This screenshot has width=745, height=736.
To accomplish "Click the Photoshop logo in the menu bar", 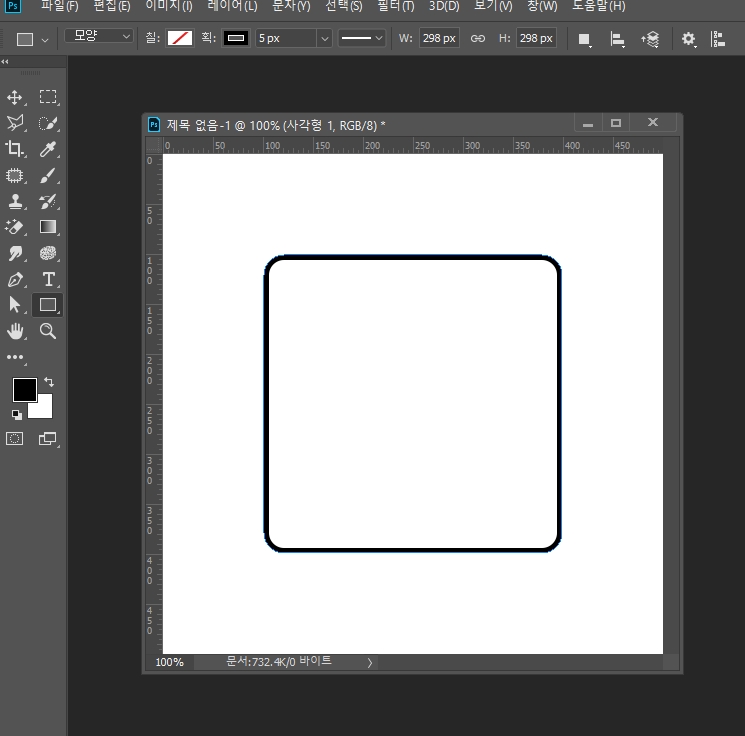I will [x=13, y=6].
